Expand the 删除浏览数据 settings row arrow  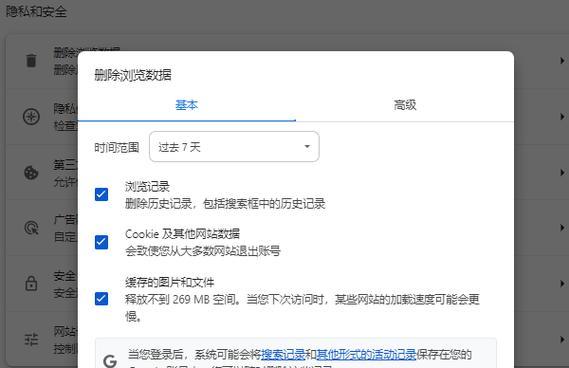562,61
